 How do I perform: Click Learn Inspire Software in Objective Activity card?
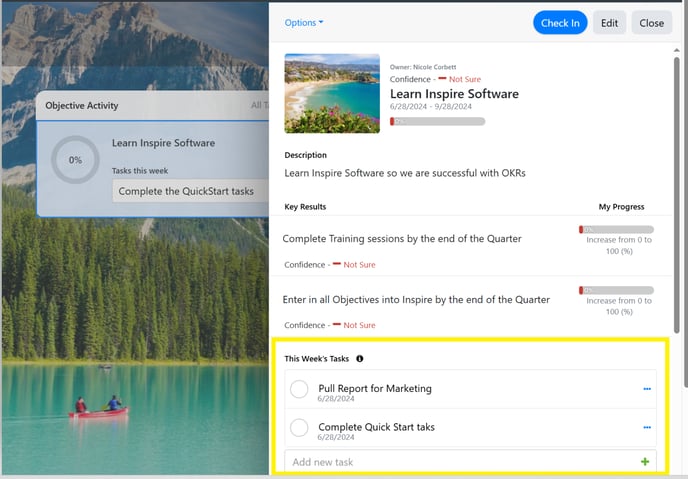(x=163, y=143)
